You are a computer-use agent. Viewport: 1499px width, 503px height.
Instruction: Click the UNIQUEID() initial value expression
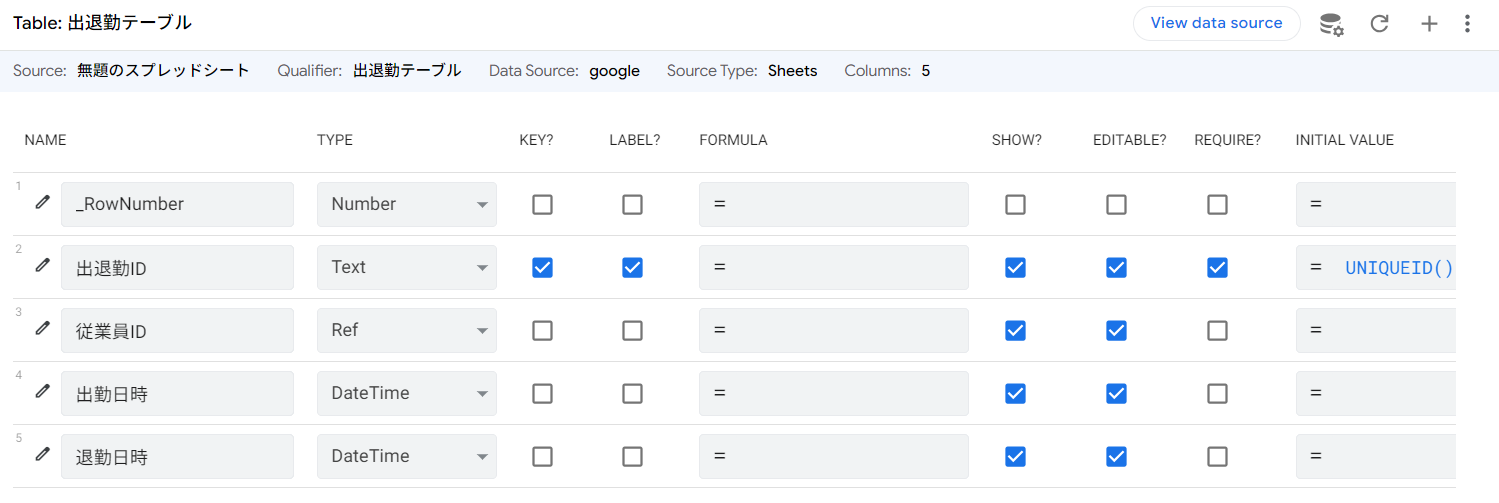1398,267
